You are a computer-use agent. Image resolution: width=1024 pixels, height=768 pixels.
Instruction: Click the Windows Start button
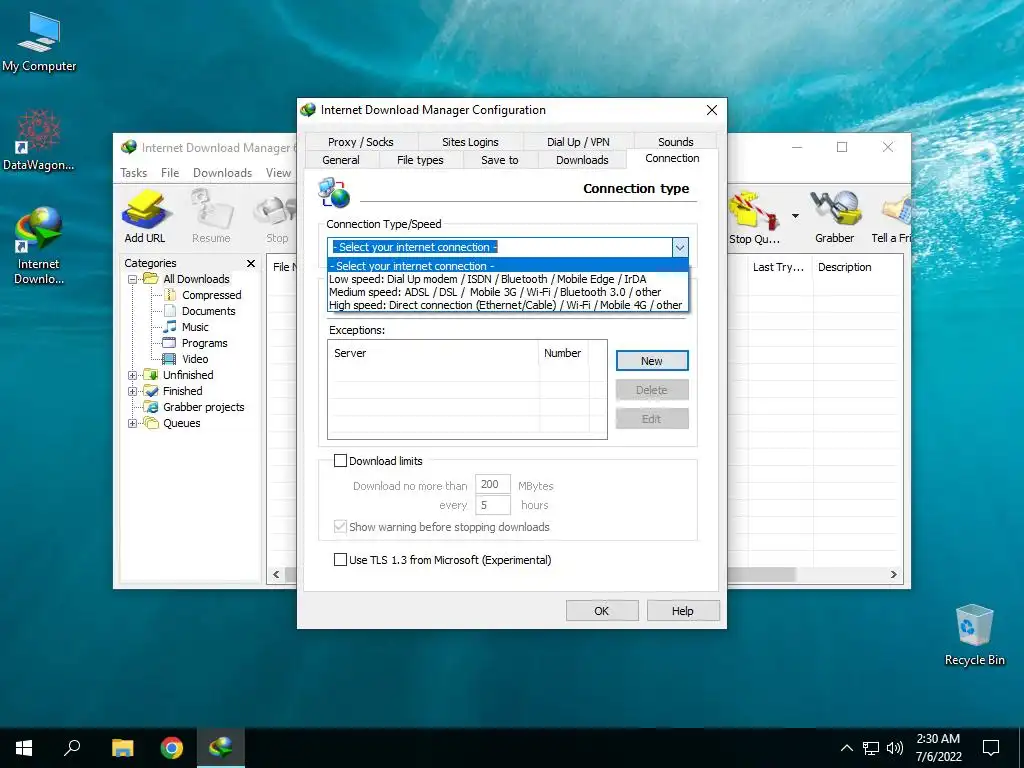24,748
